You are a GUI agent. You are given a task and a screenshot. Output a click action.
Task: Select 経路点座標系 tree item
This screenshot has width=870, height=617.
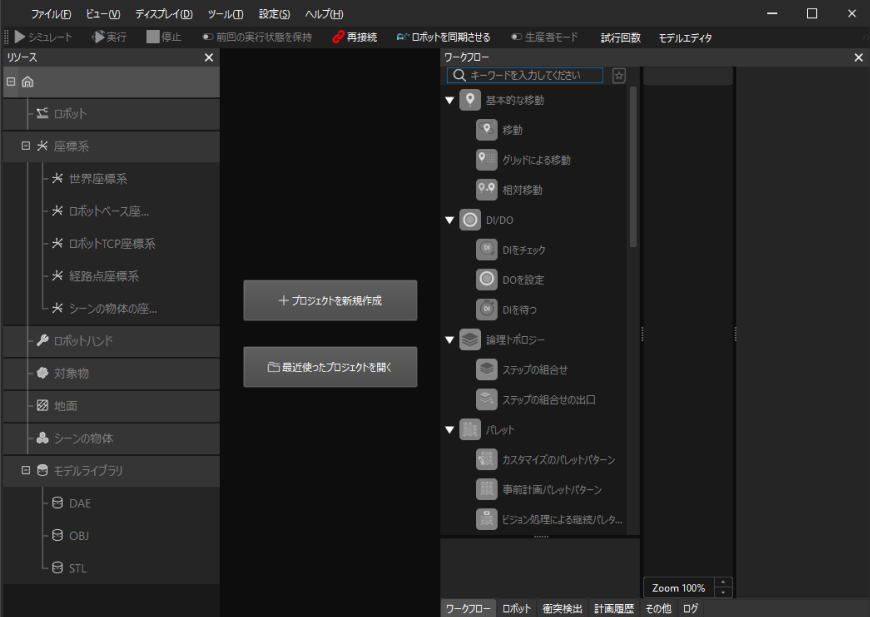point(103,276)
